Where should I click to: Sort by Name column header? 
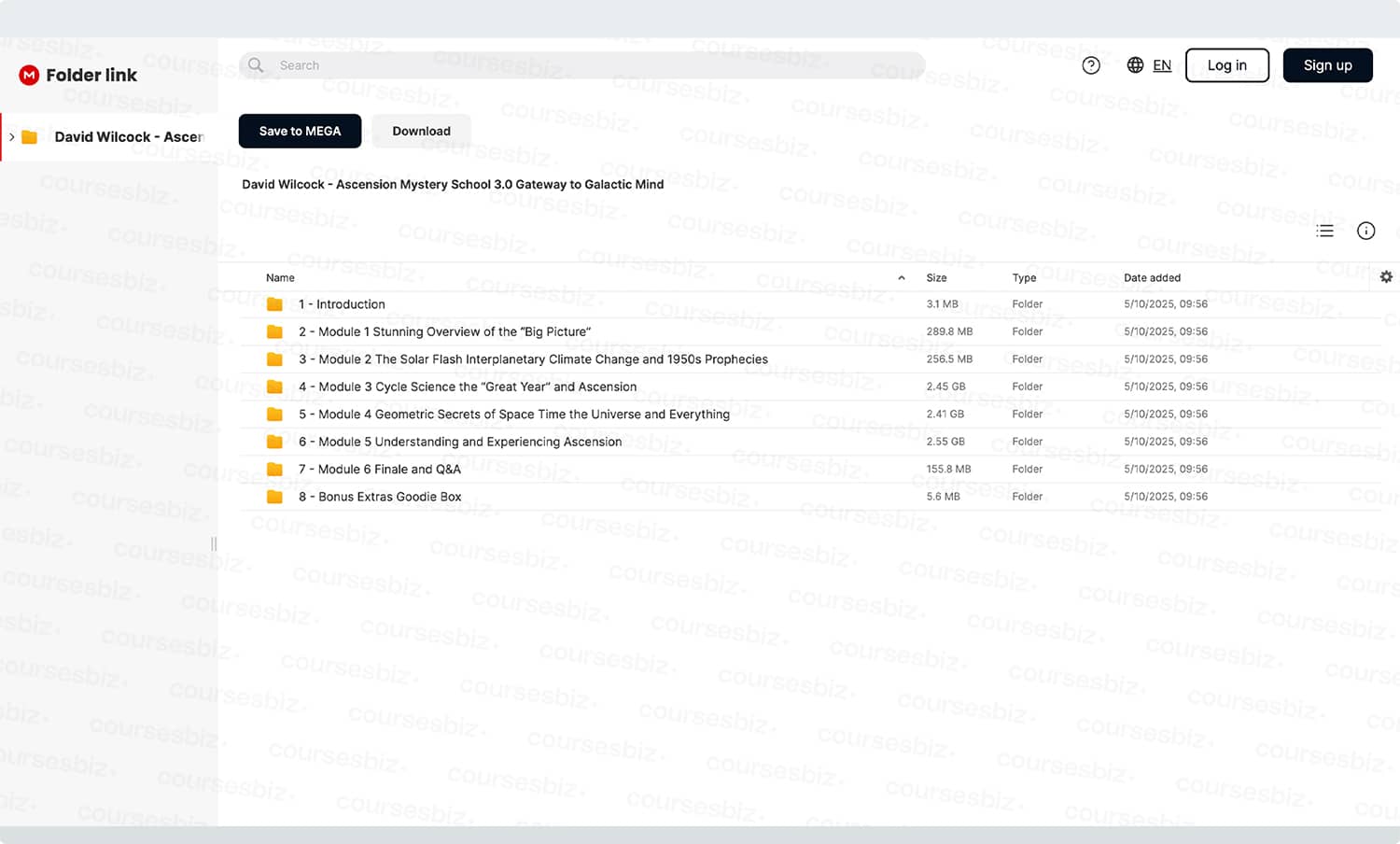click(x=280, y=278)
